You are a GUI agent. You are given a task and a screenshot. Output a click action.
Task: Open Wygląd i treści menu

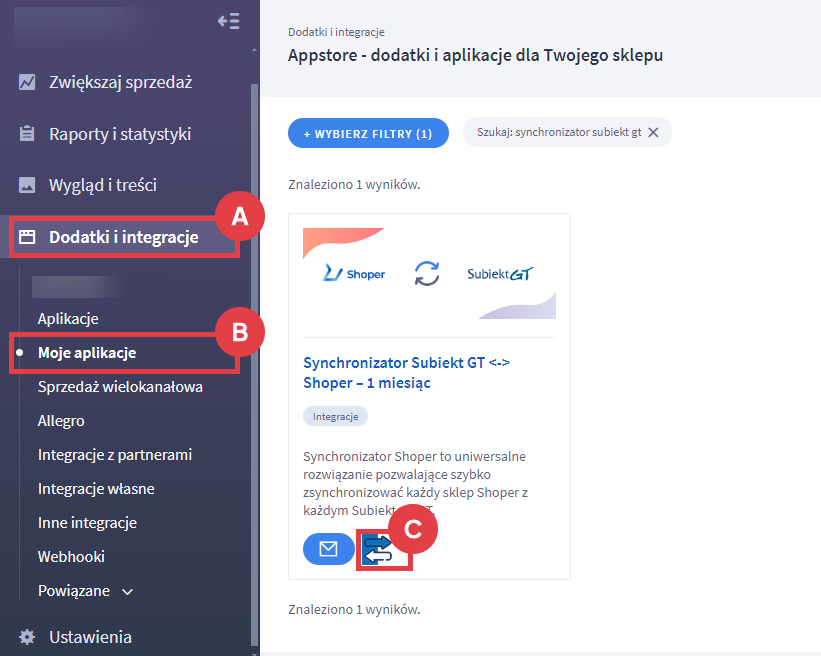[103, 185]
